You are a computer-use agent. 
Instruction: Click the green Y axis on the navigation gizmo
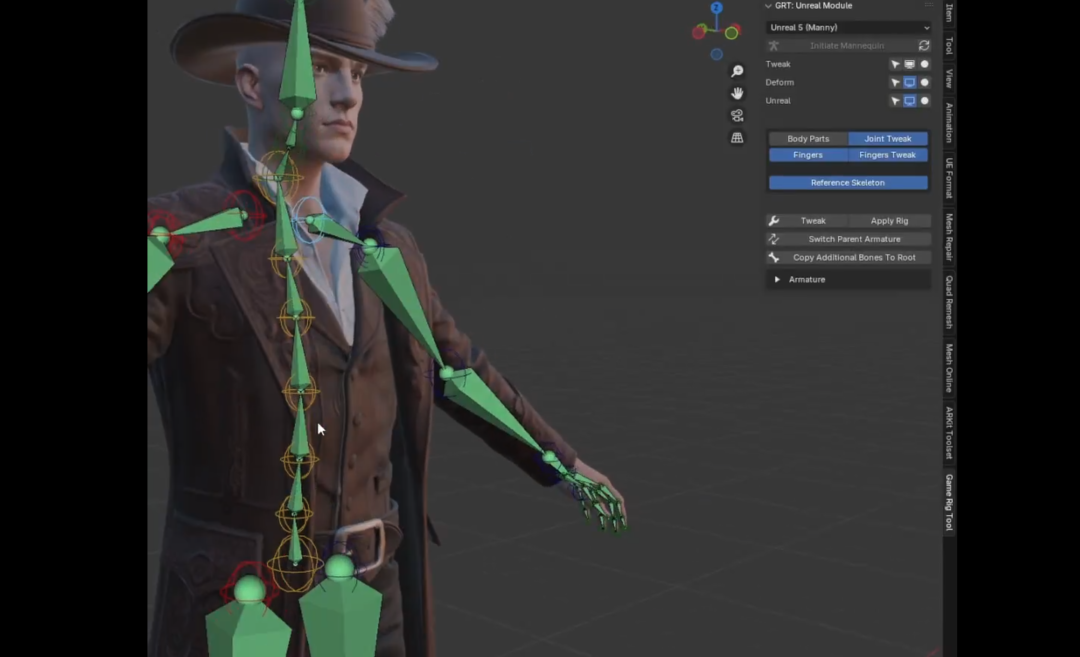click(x=731, y=33)
